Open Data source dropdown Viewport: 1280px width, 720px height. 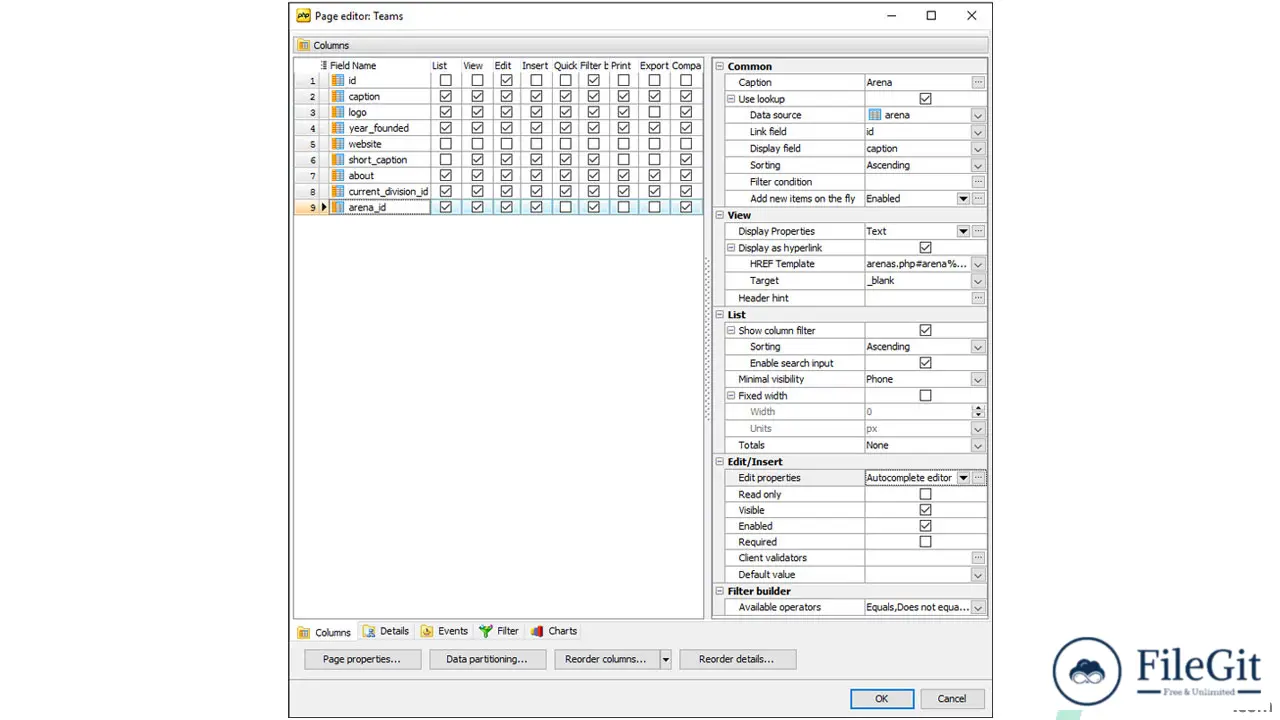coord(978,115)
